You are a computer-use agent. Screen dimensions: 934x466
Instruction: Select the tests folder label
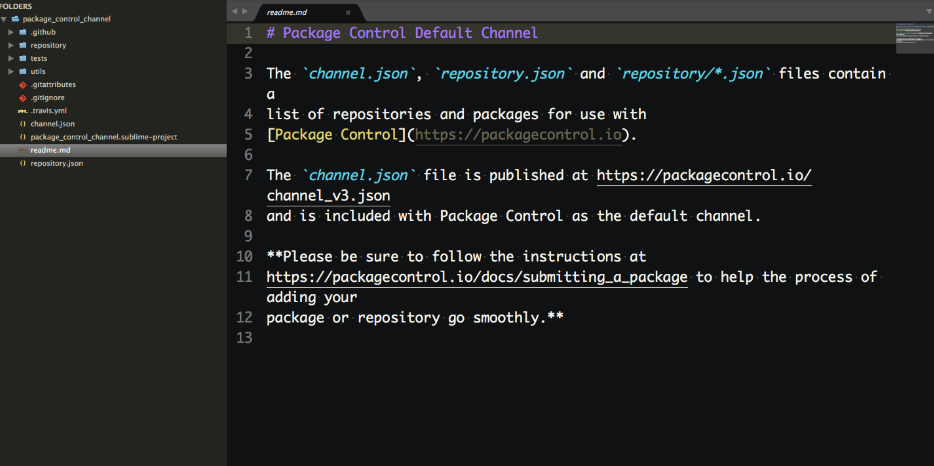(x=39, y=58)
